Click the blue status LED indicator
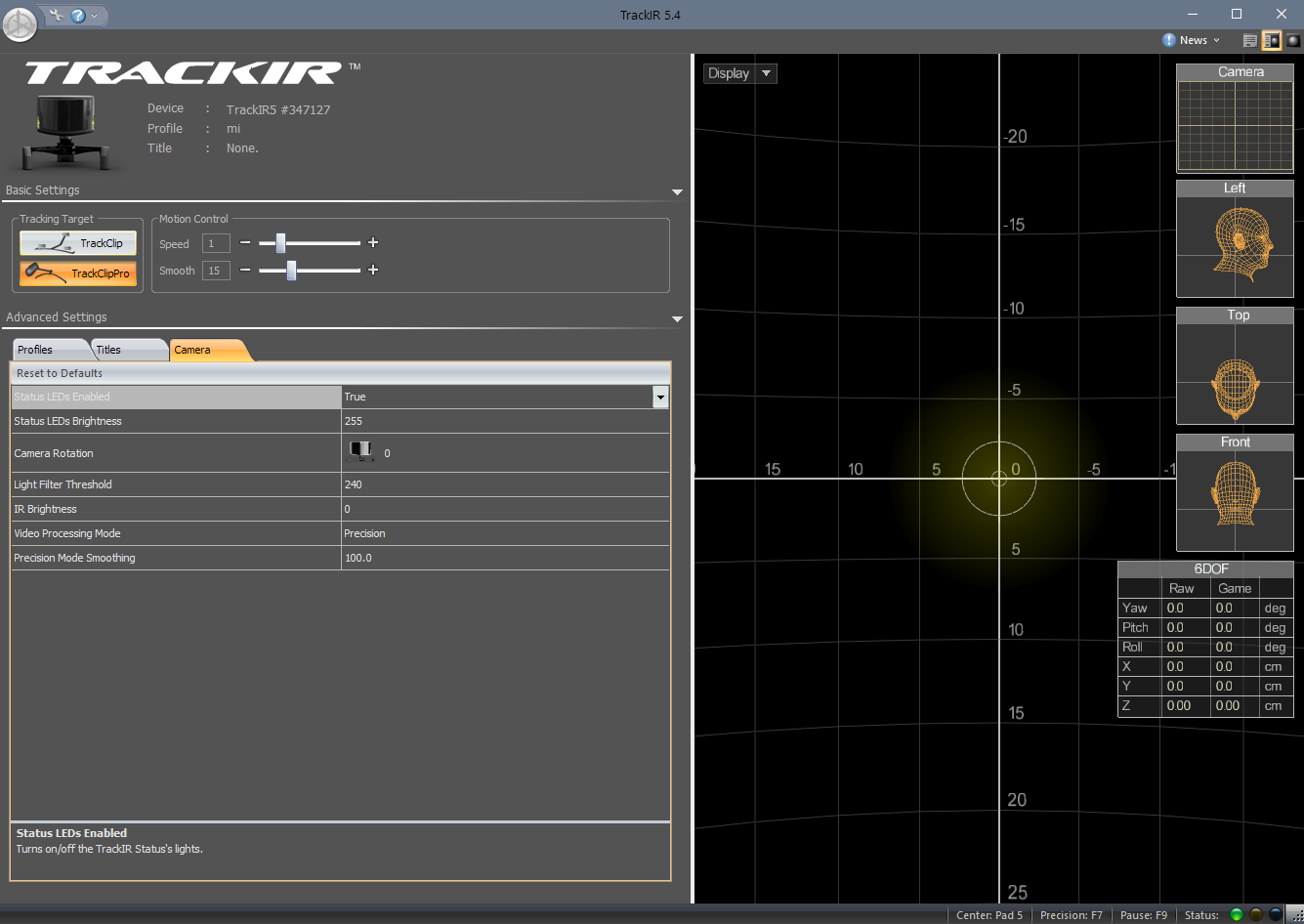 click(x=1275, y=915)
